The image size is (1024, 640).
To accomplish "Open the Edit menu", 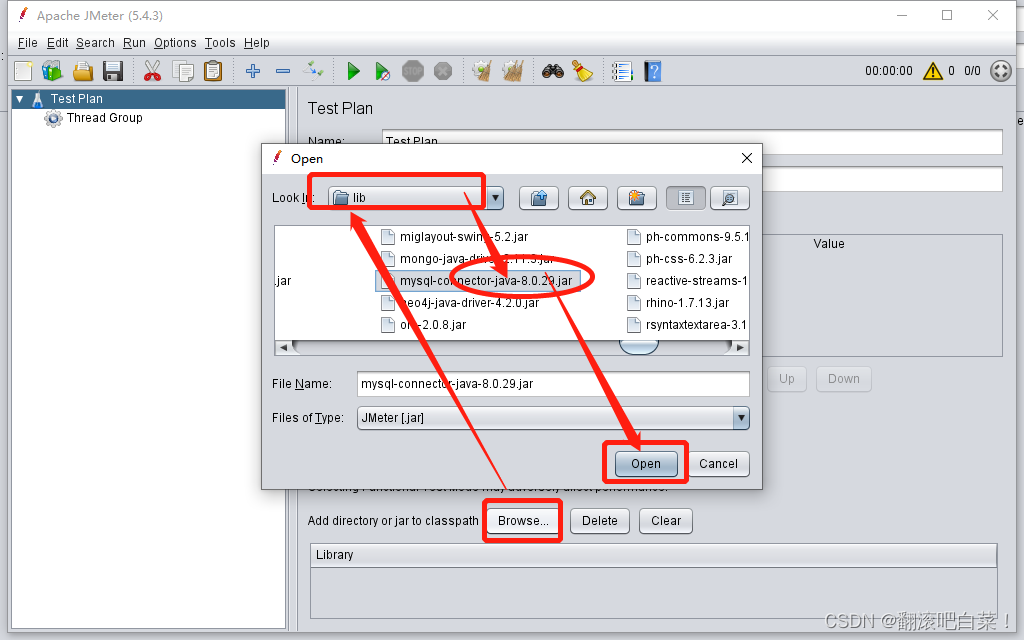I will 57,43.
